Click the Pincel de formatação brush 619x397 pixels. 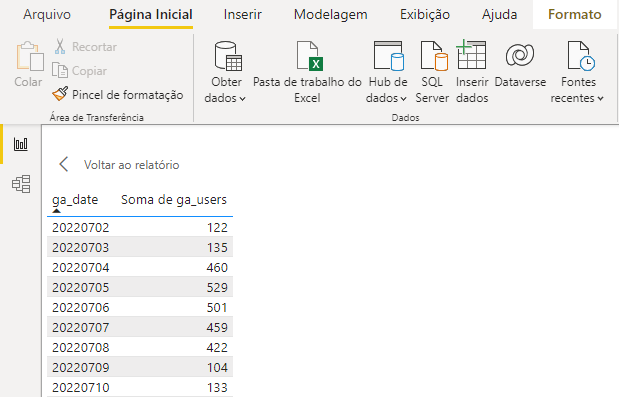tap(60, 94)
